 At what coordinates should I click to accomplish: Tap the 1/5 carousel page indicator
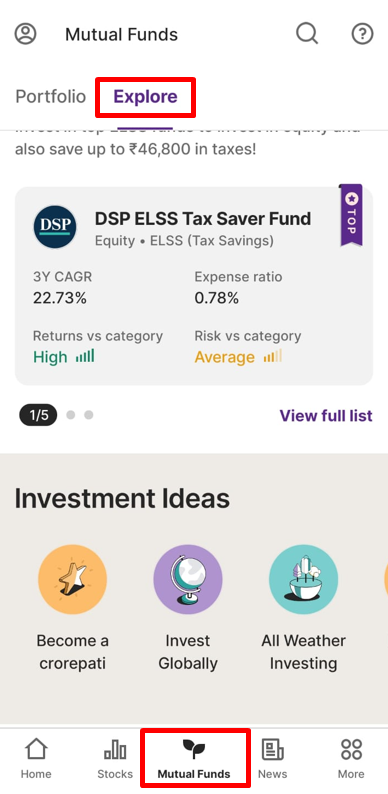tap(38, 416)
